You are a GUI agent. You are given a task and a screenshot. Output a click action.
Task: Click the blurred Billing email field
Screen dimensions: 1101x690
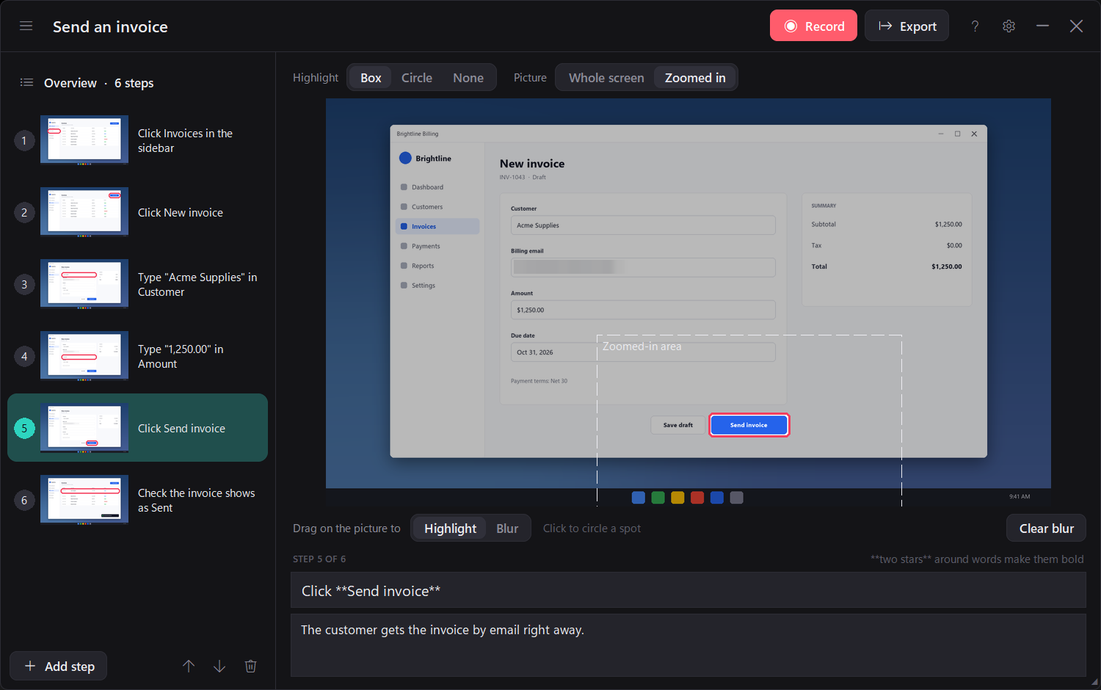pos(642,267)
